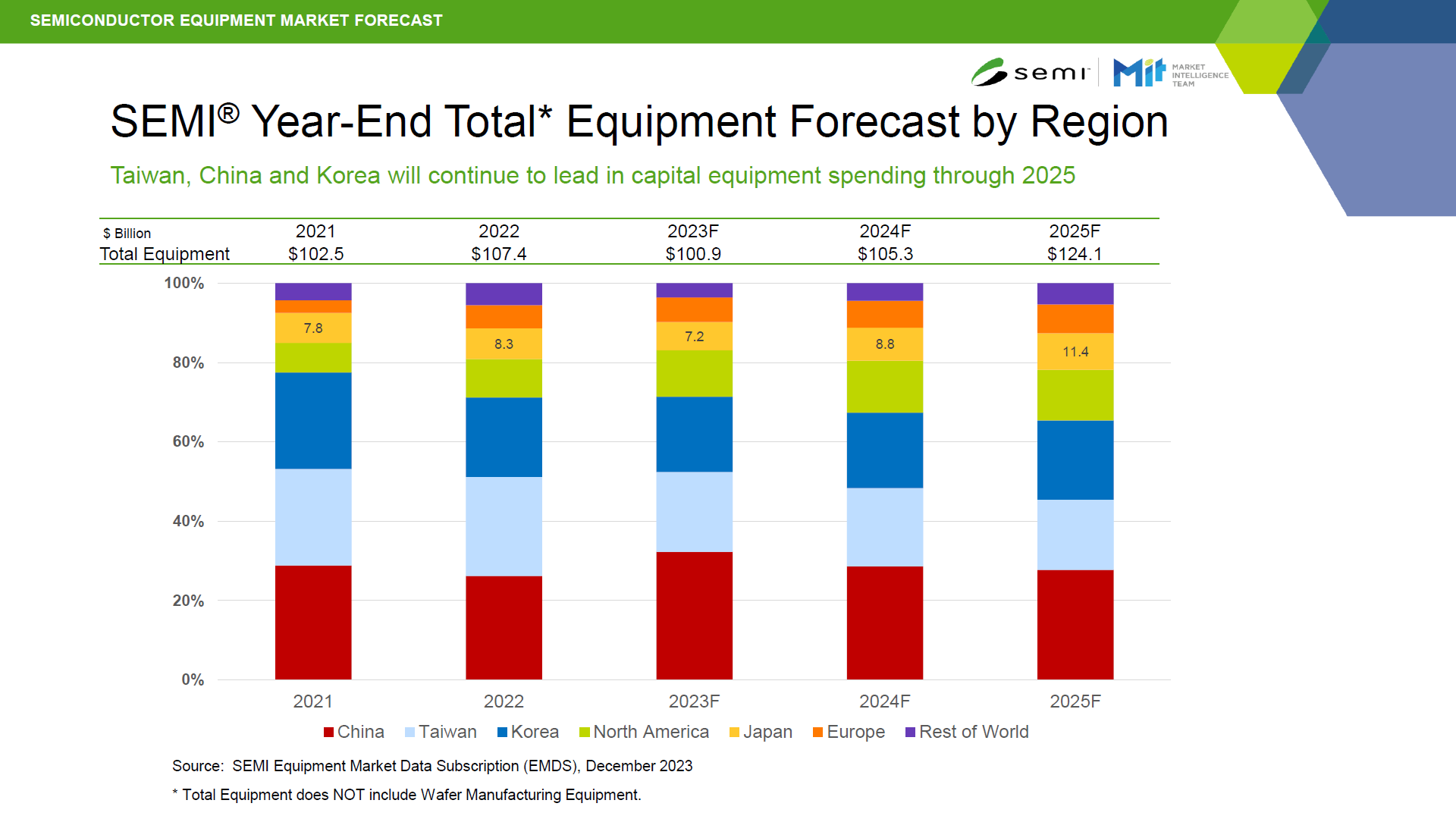Viewport: 1456px width, 819px height.
Task: Click the North America green segment in 2024F bar
Action: point(885,387)
